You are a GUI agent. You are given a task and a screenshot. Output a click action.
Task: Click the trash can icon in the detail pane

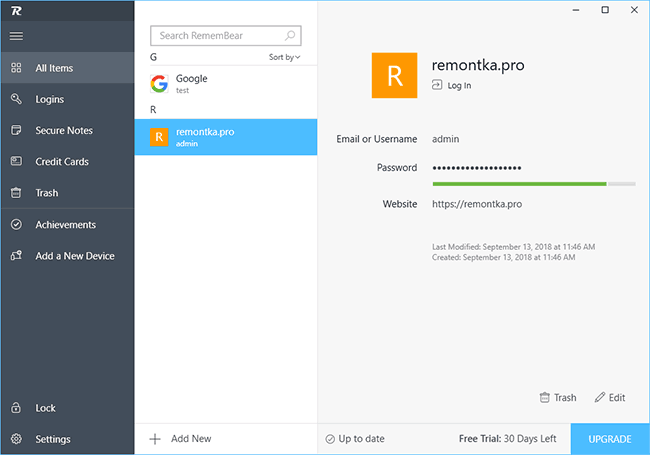pyautogui.click(x=544, y=397)
